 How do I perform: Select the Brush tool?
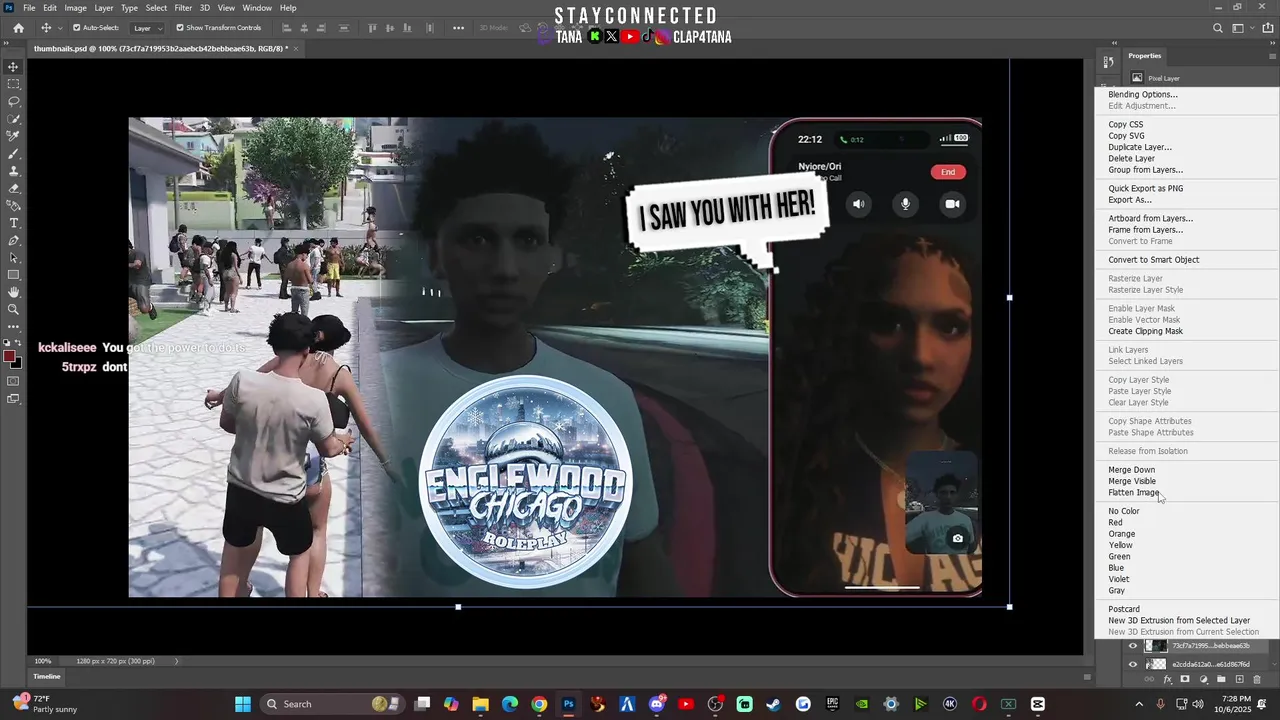click(x=13, y=154)
